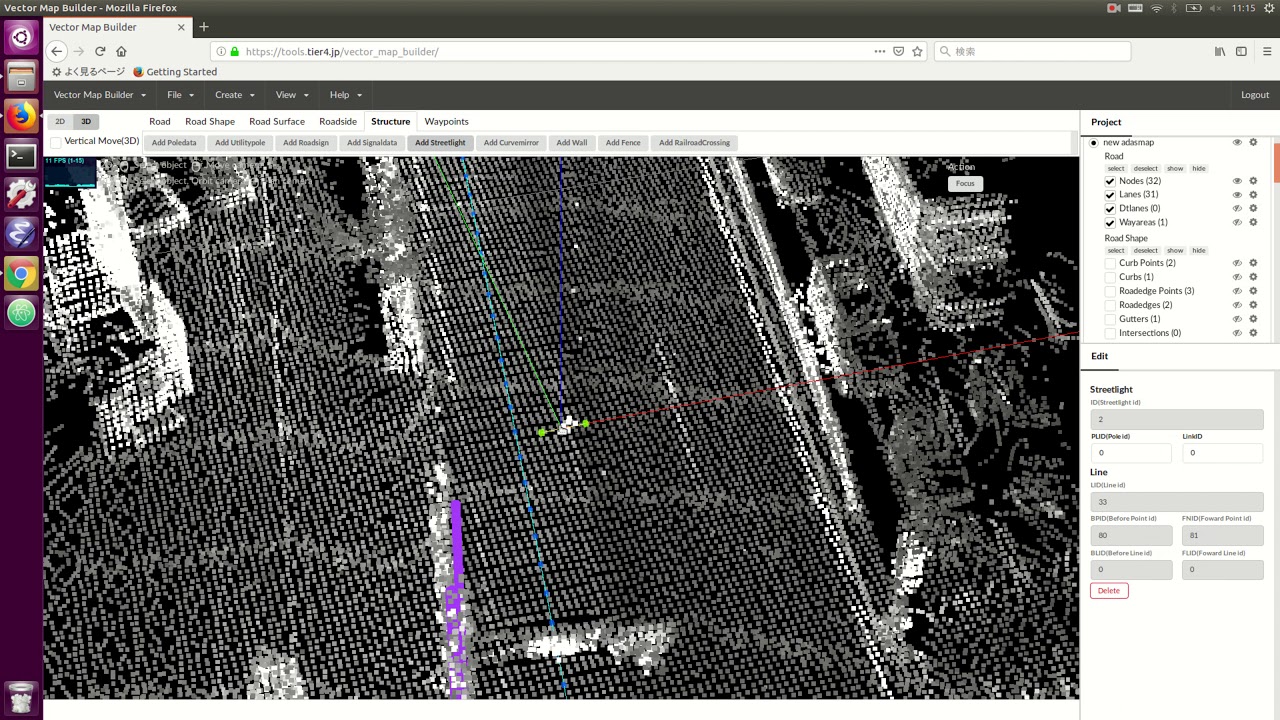Open Firefox hamburger menu
Viewport: 1280px width, 720px height.
click(1267, 51)
